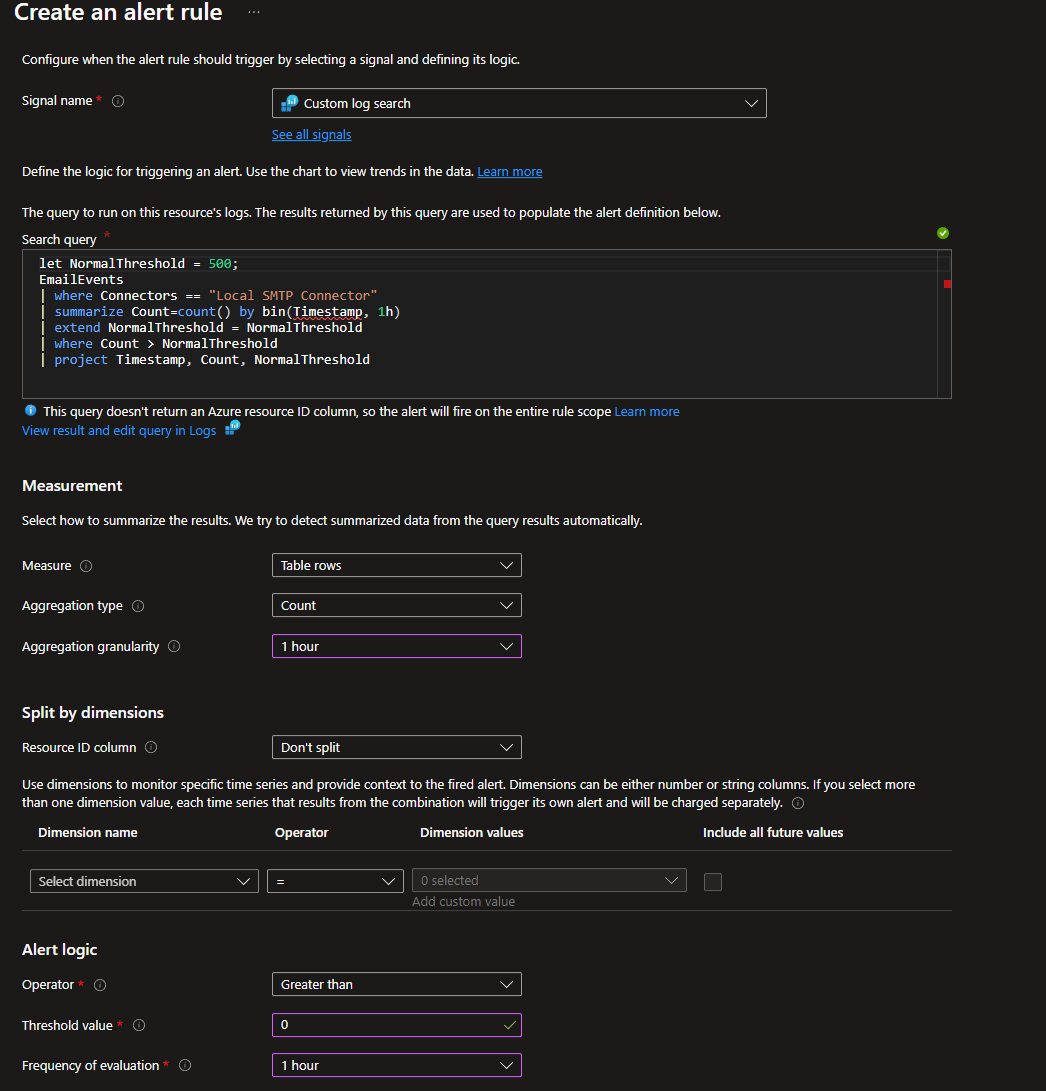Click the info icon beside Aggregation granularity
This screenshot has width=1046, height=1091.
174,646
